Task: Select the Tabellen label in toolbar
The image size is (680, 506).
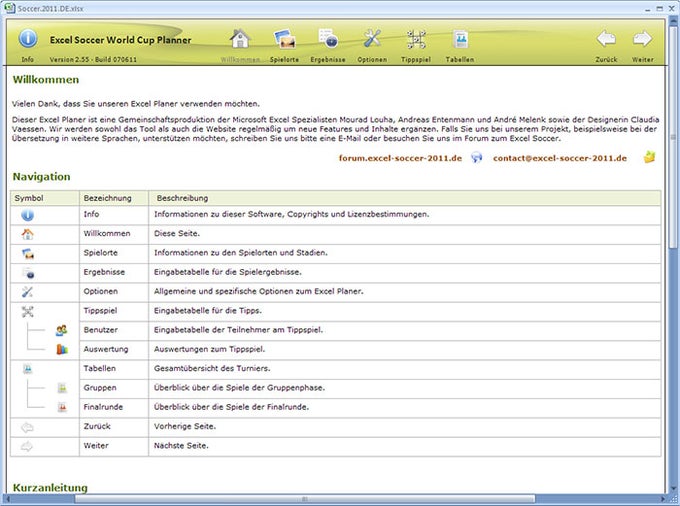Action: (460, 59)
